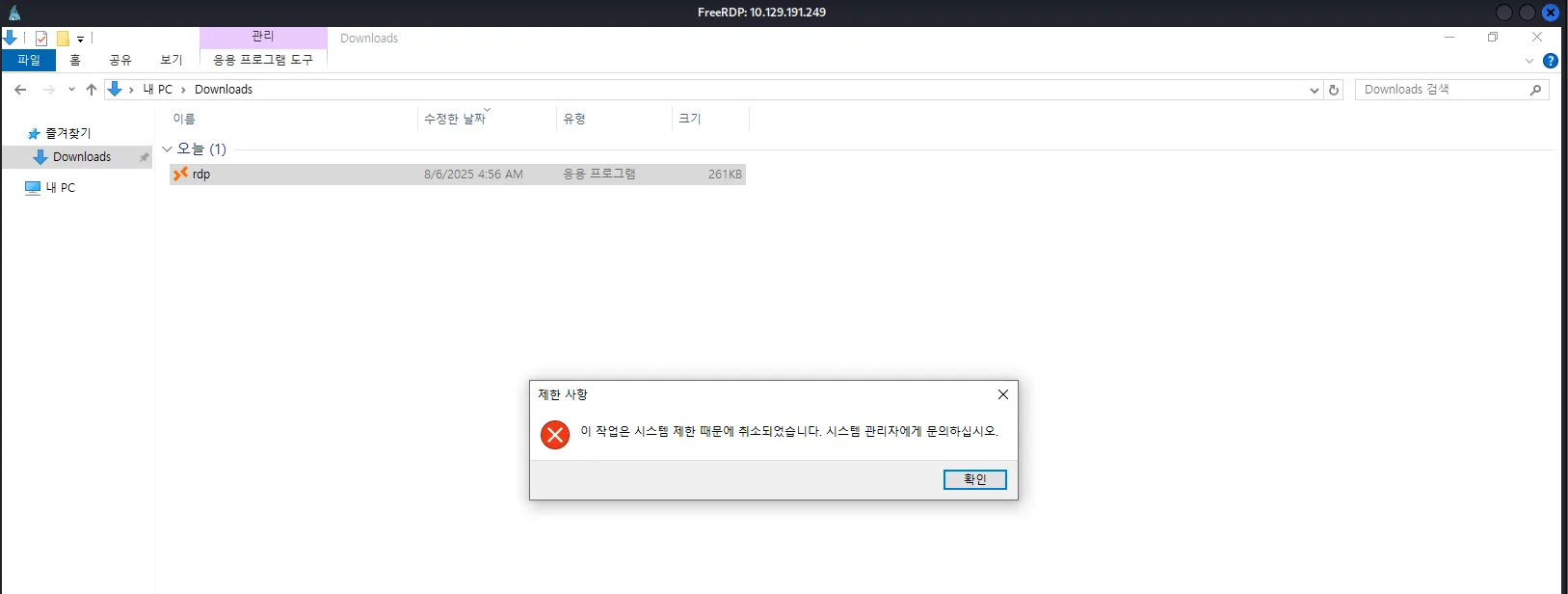Open Explorer help with the question mark icon
1568x594 pixels.
[x=1551, y=61]
